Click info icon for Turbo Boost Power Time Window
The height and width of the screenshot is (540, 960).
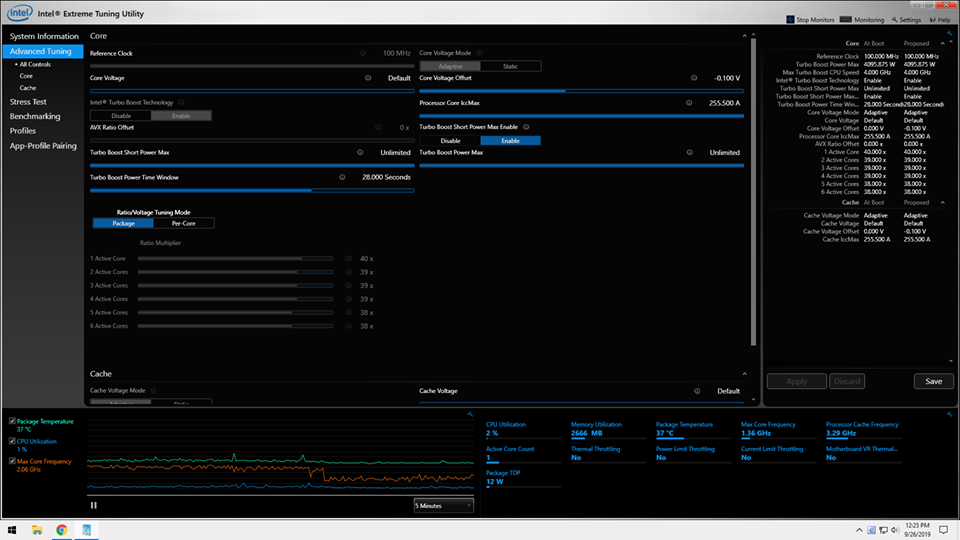coord(342,177)
